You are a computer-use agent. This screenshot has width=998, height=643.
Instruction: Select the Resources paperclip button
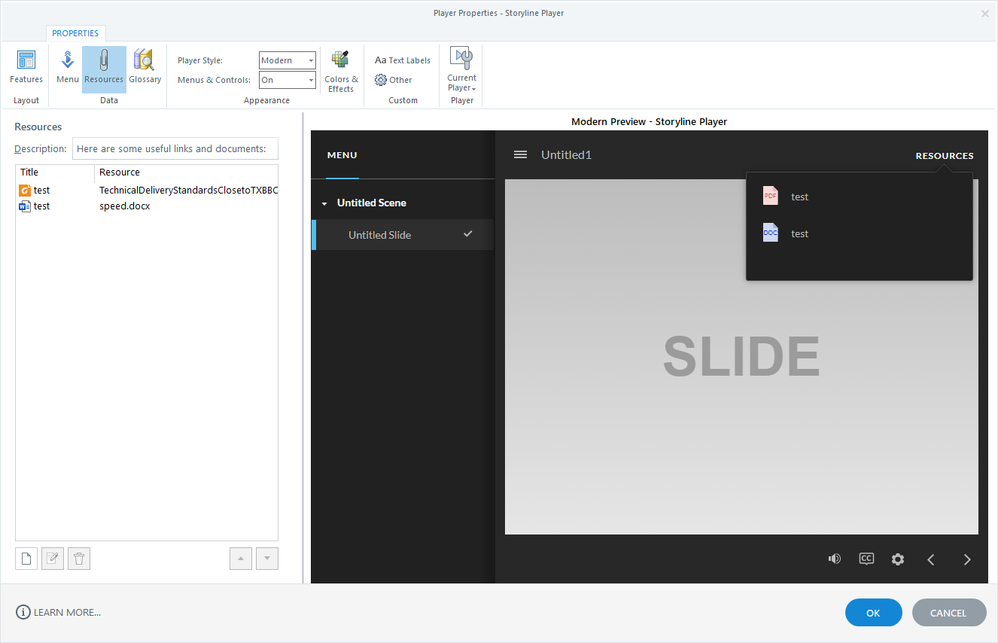point(104,67)
